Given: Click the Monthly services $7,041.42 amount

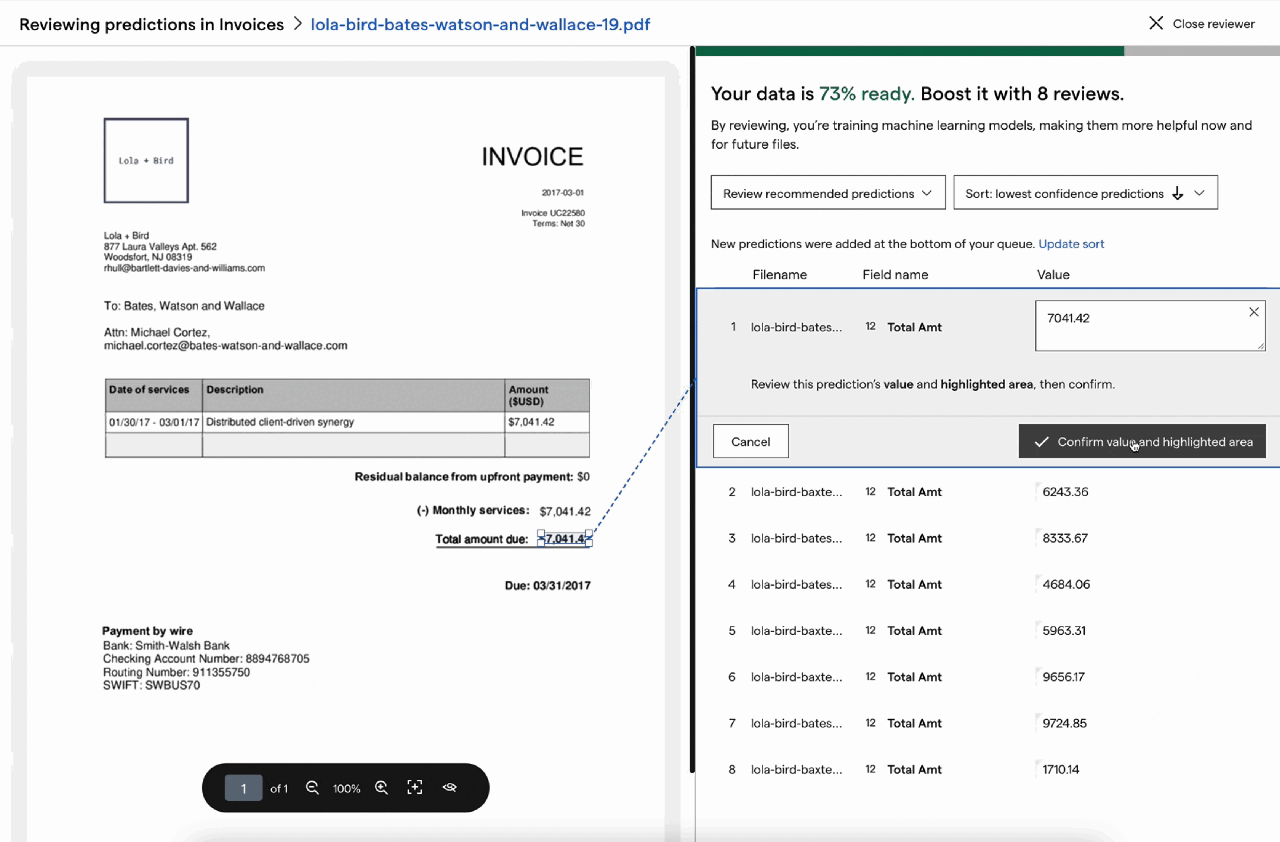Looking at the screenshot, I should 565,511.
